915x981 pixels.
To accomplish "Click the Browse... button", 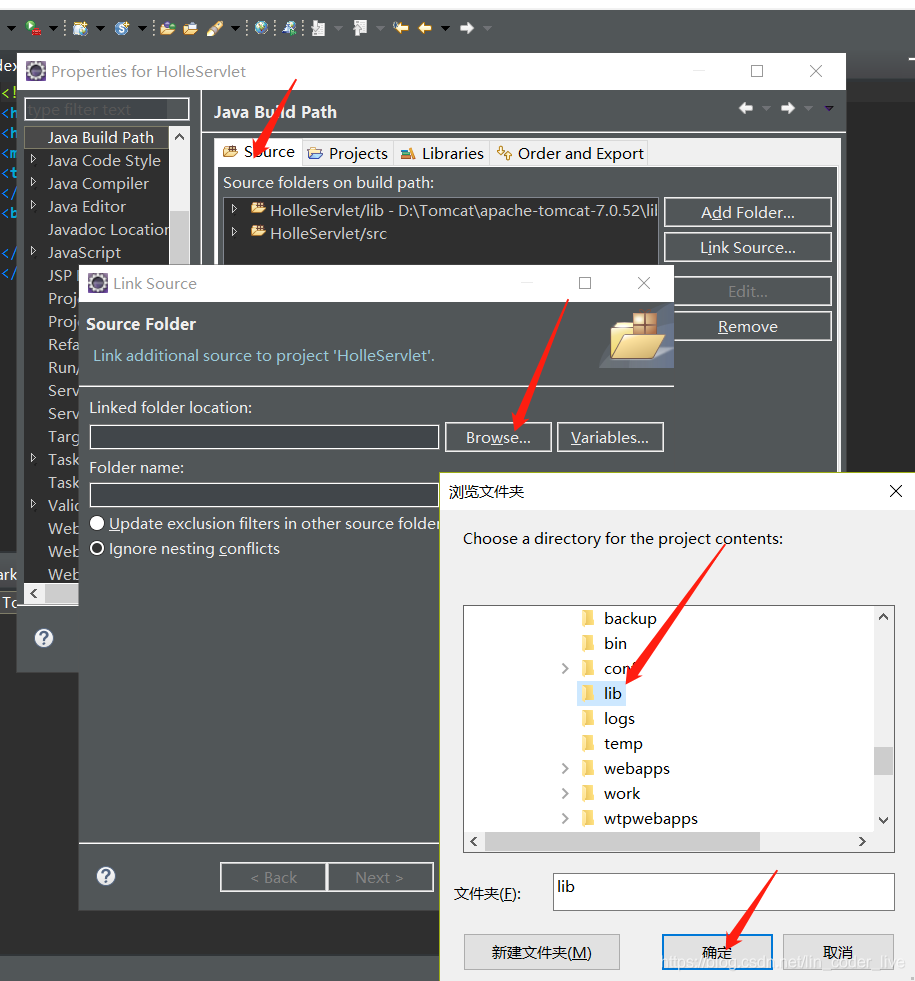I will click(498, 437).
